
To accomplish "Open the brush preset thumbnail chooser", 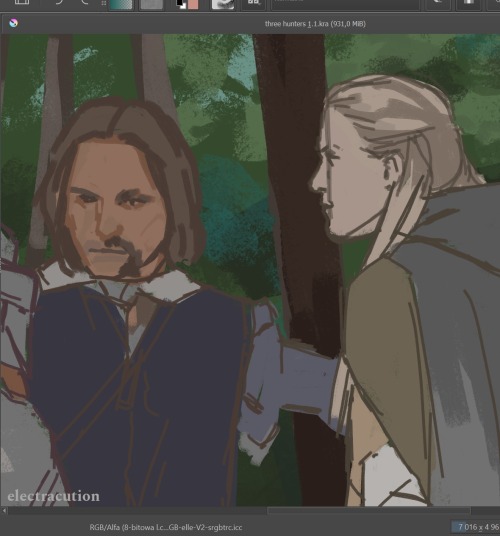I will pos(223,4).
